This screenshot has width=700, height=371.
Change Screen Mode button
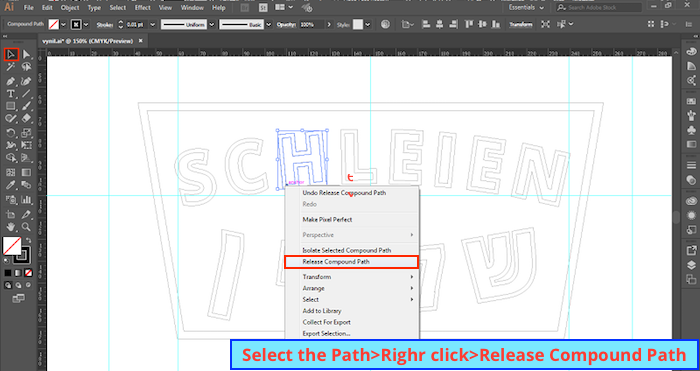coord(18,299)
